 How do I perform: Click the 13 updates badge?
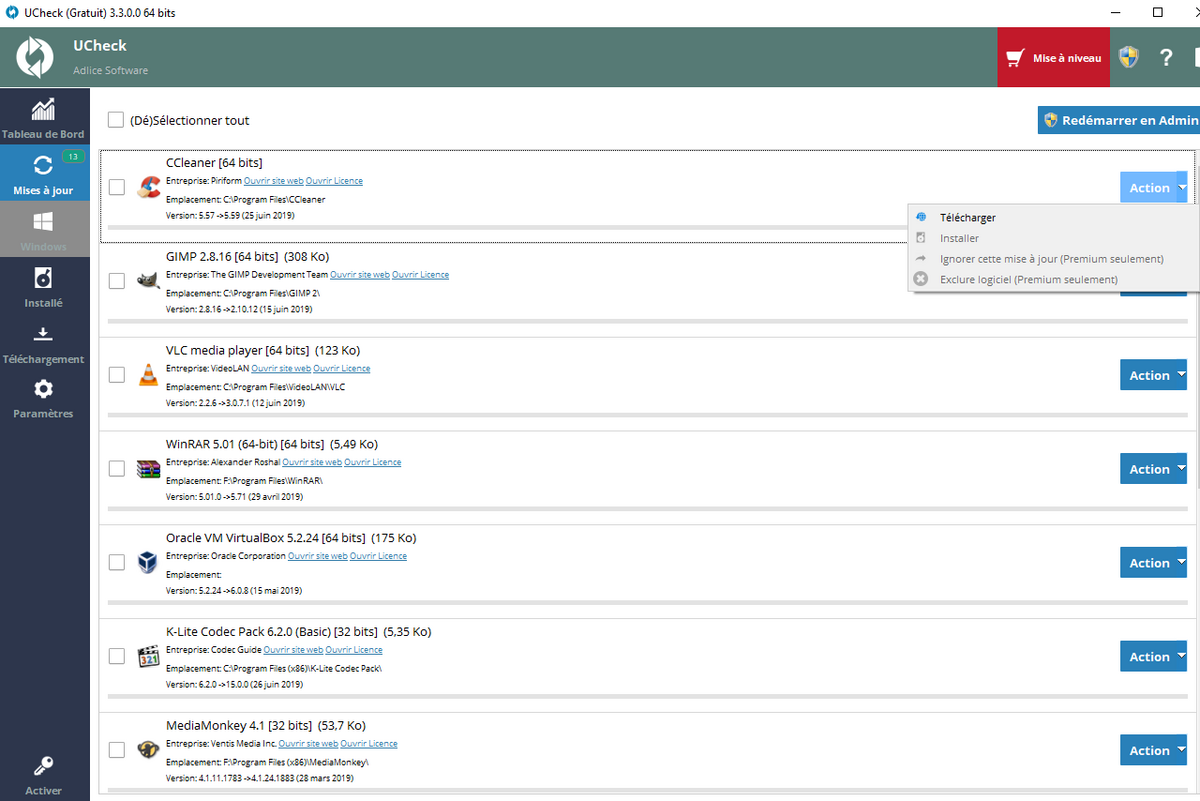pyautogui.click(x=73, y=156)
